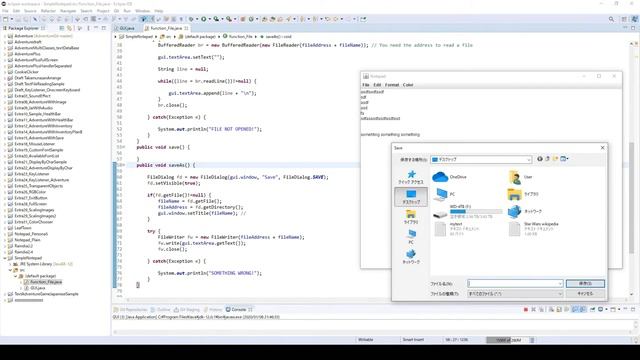Click the Console horizontal scrollbar

pos(372,331)
